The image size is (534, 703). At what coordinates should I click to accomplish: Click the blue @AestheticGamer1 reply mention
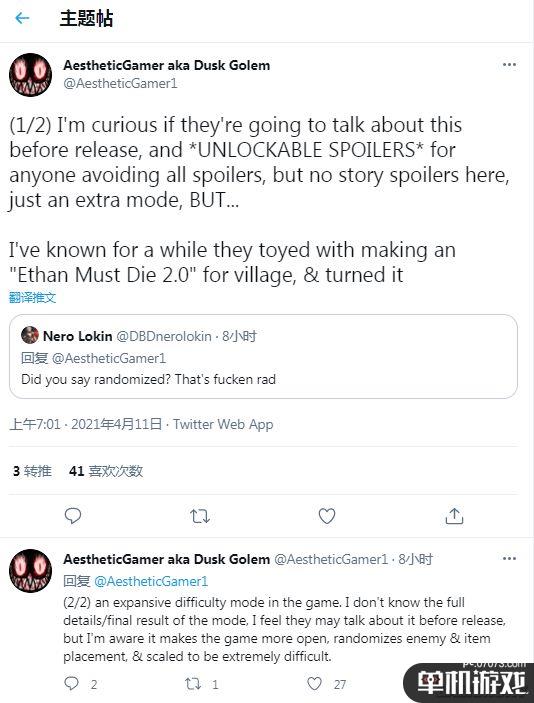point(151,581)
